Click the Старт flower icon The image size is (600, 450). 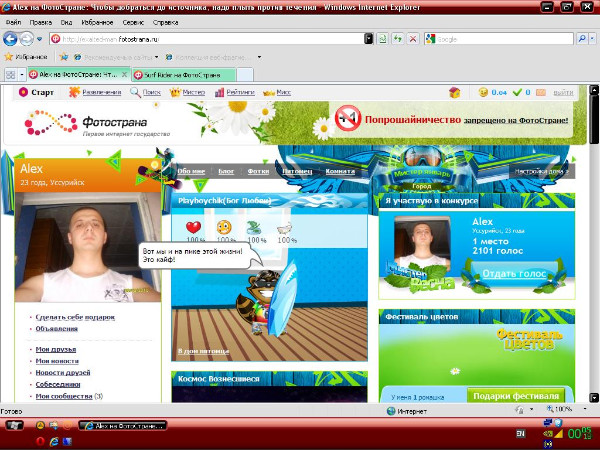click(x=23, y=92)
